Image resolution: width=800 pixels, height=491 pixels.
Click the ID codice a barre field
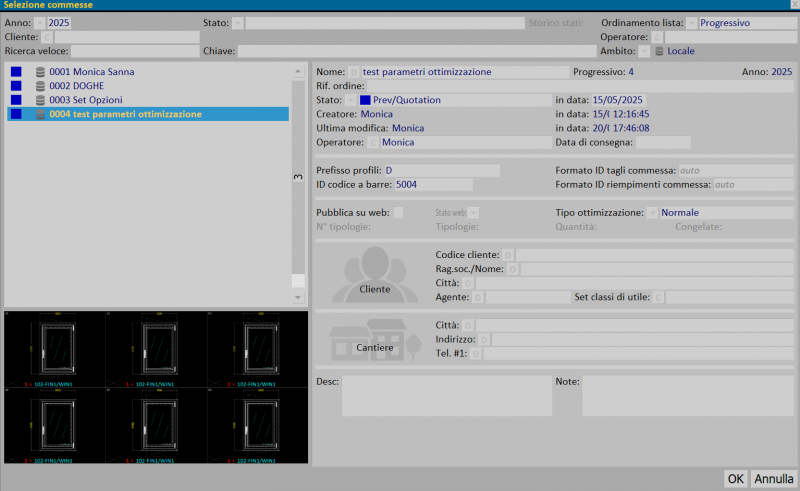tap(434, 185)
